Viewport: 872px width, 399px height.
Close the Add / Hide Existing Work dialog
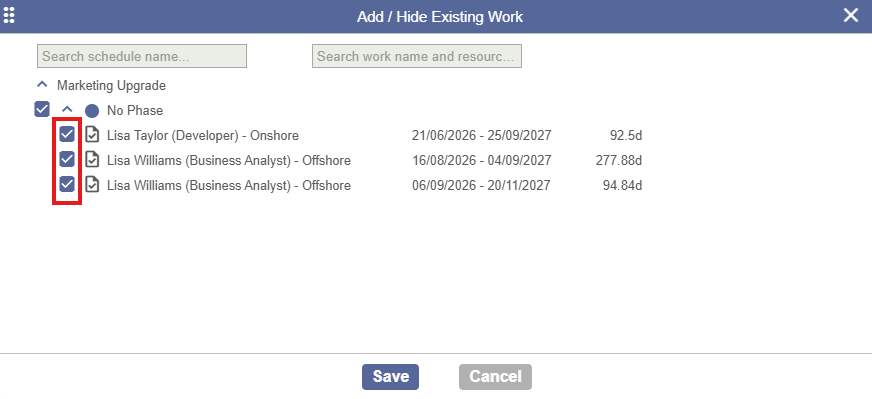851,16
